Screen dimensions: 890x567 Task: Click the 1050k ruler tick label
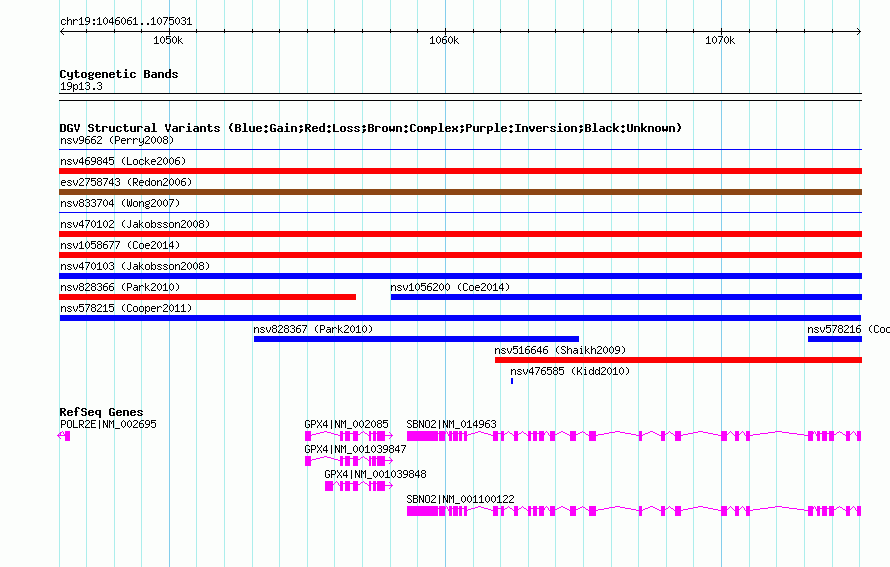click(168, 40)
